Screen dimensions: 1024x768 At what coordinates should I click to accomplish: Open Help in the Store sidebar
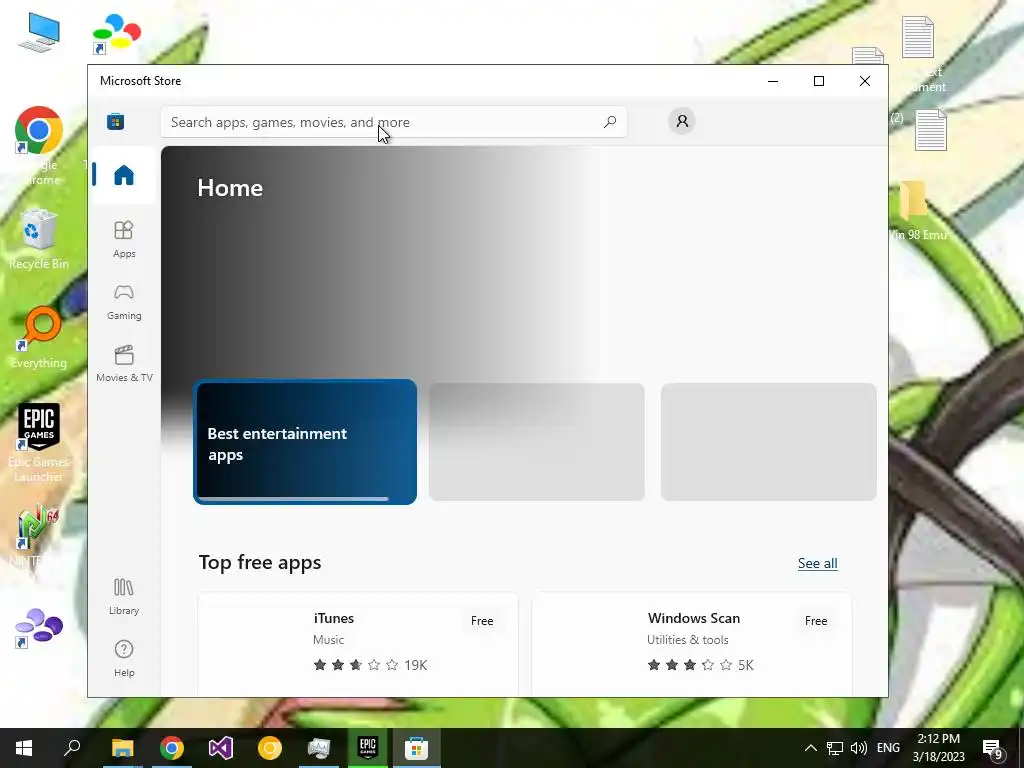[x=123, y=658]
